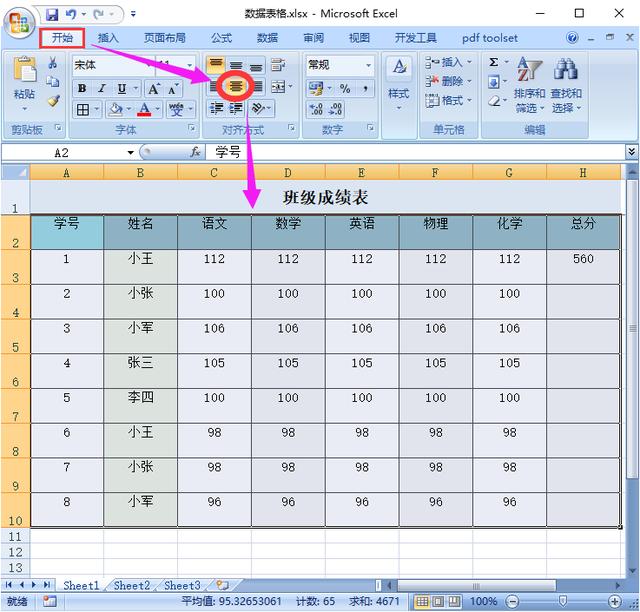This screenshot has width=640, height=612.
Task: Decrease indent in alignment group
Action: point(217,108)
